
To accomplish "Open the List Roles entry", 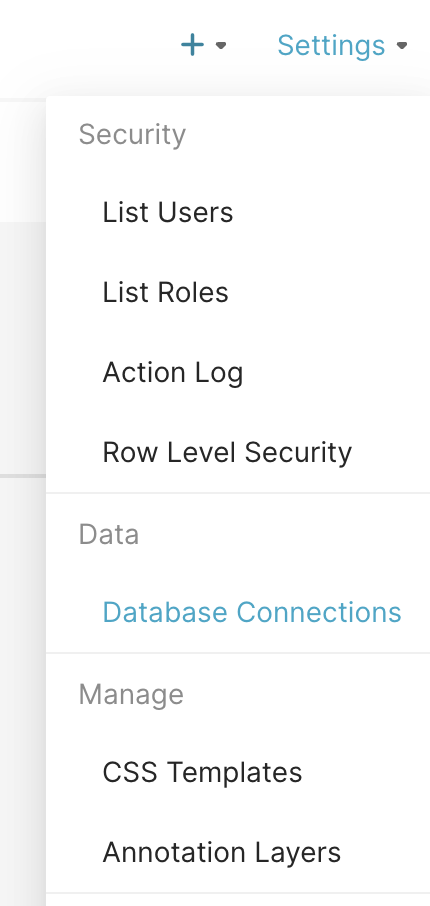I will [x=238, y=292].
